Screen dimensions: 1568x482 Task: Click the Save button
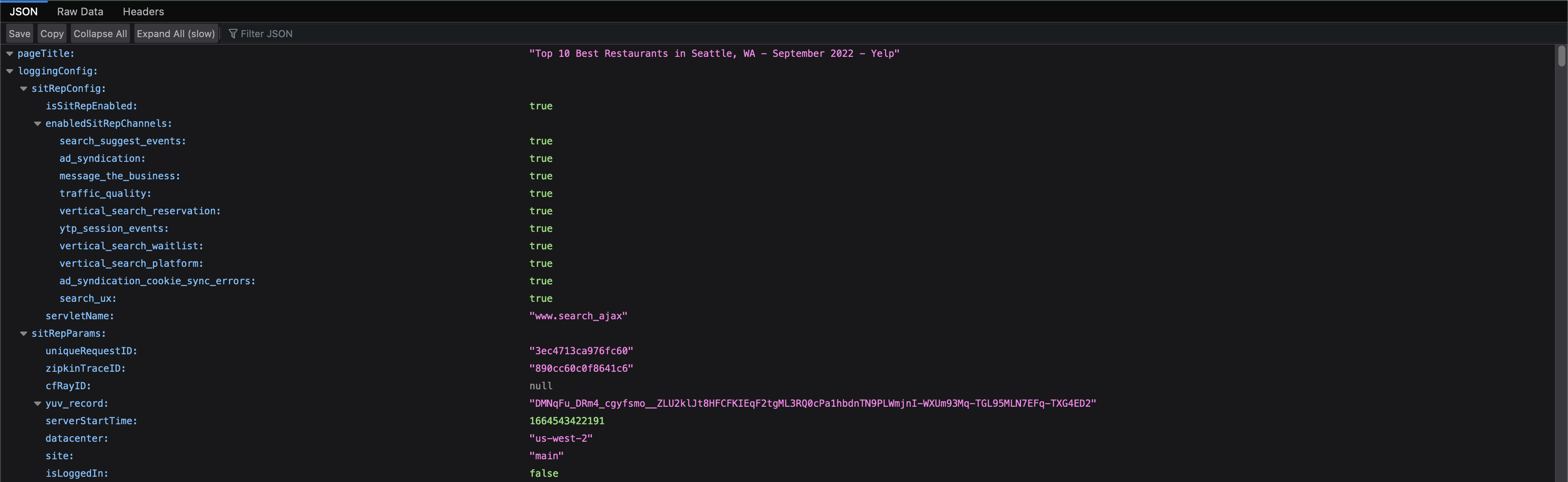coord(19,34)
